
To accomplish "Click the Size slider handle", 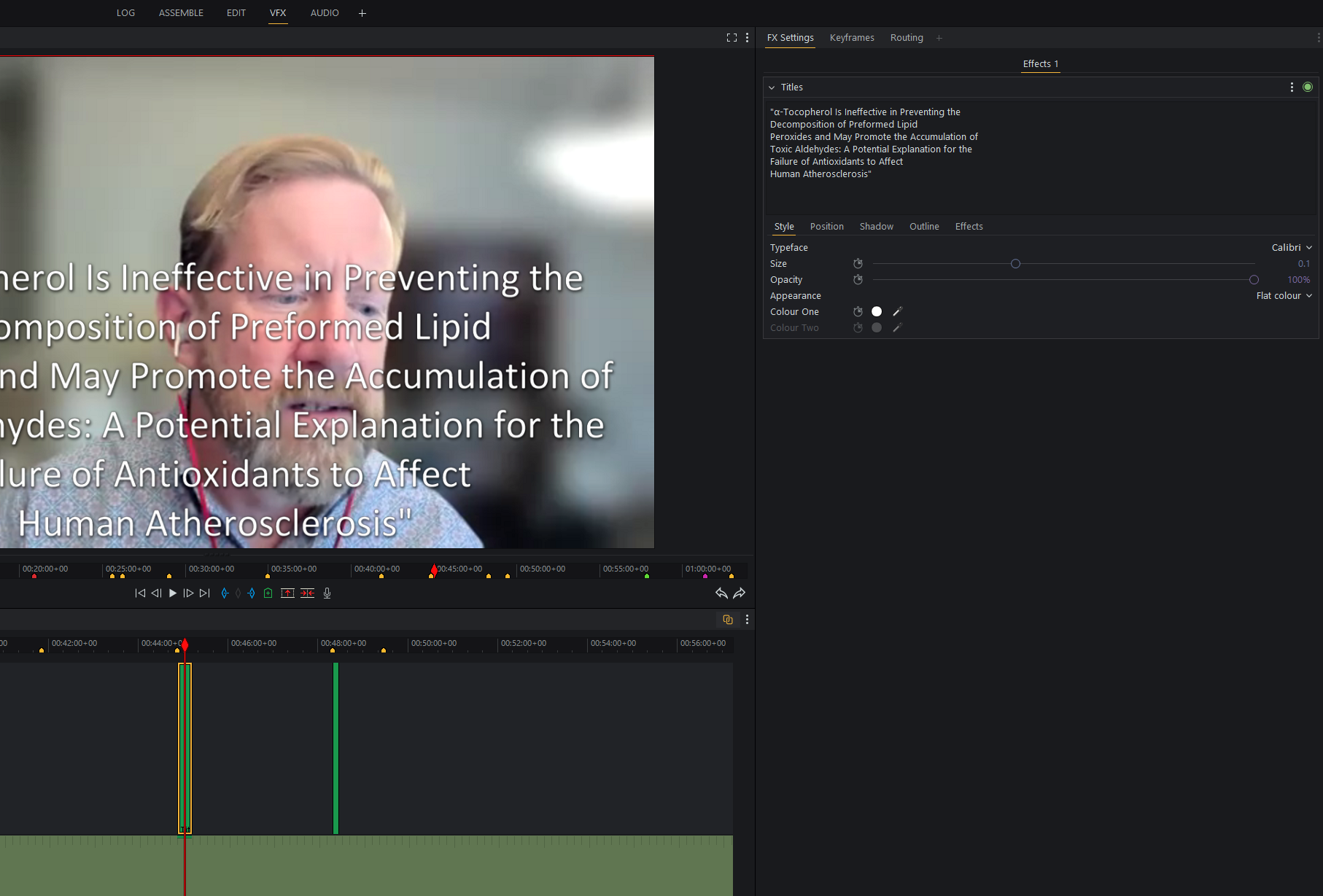I will [1015, 264].
